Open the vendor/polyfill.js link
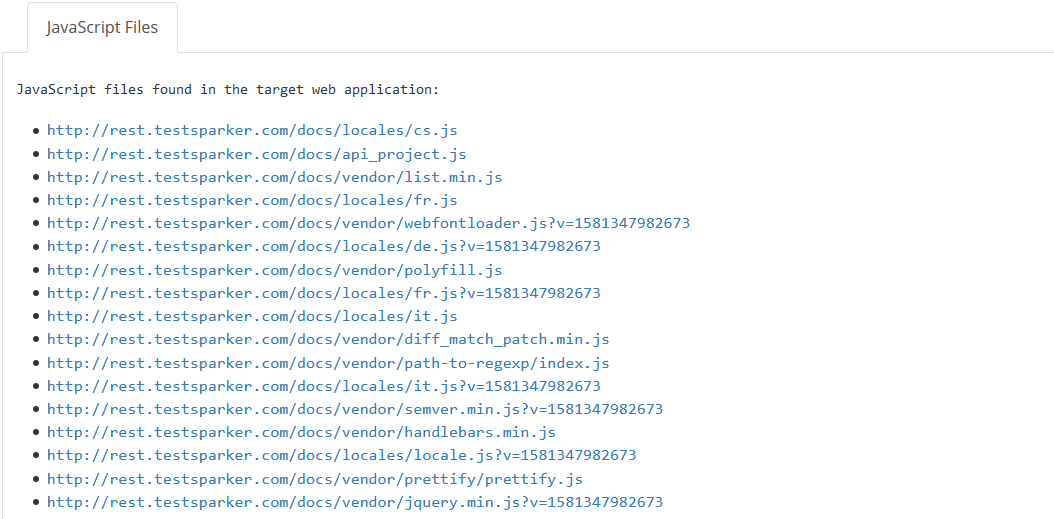Screen dimensions: 1054x519 tap(274, 270)
